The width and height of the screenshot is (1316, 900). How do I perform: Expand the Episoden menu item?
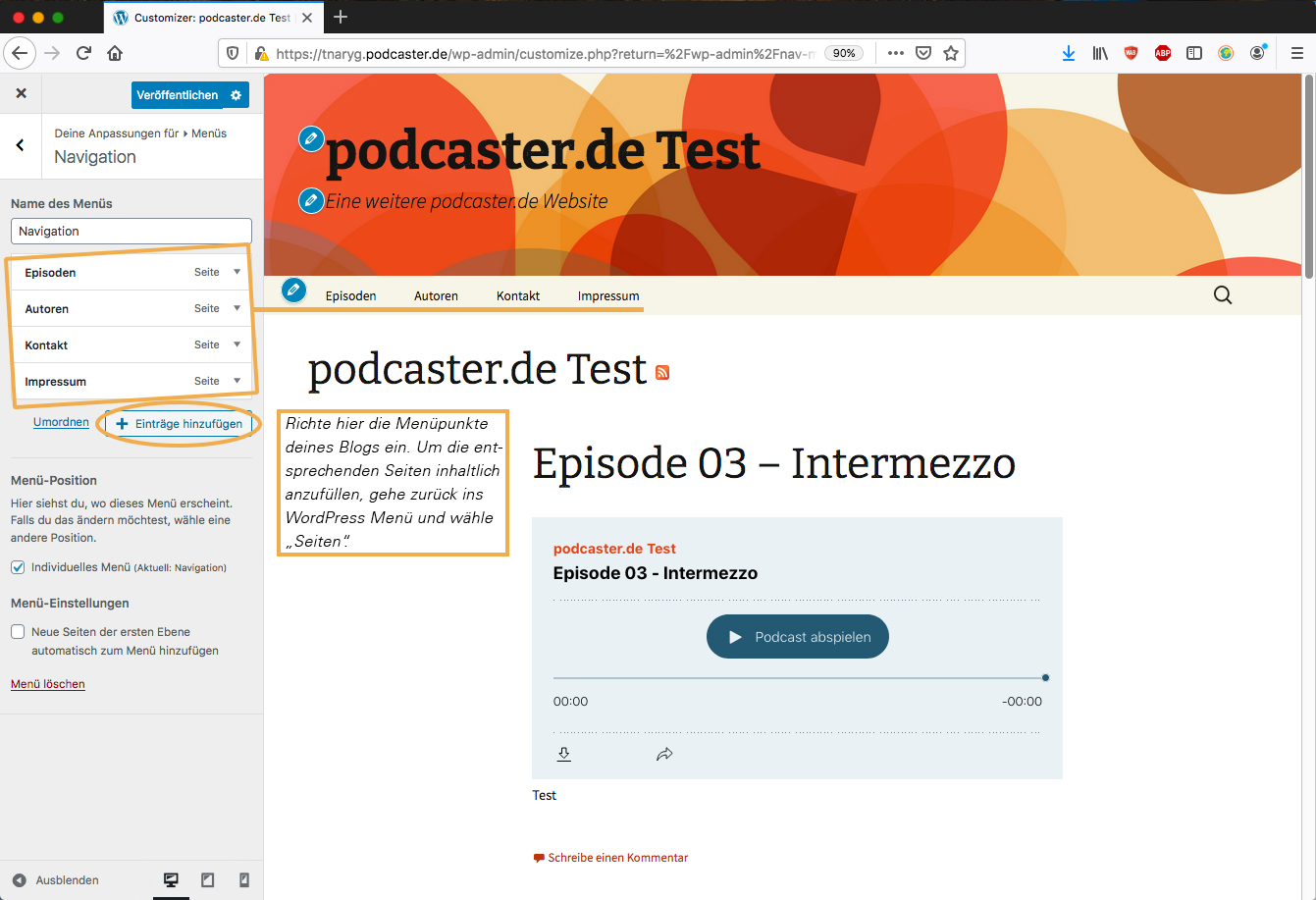coord(237,272)
